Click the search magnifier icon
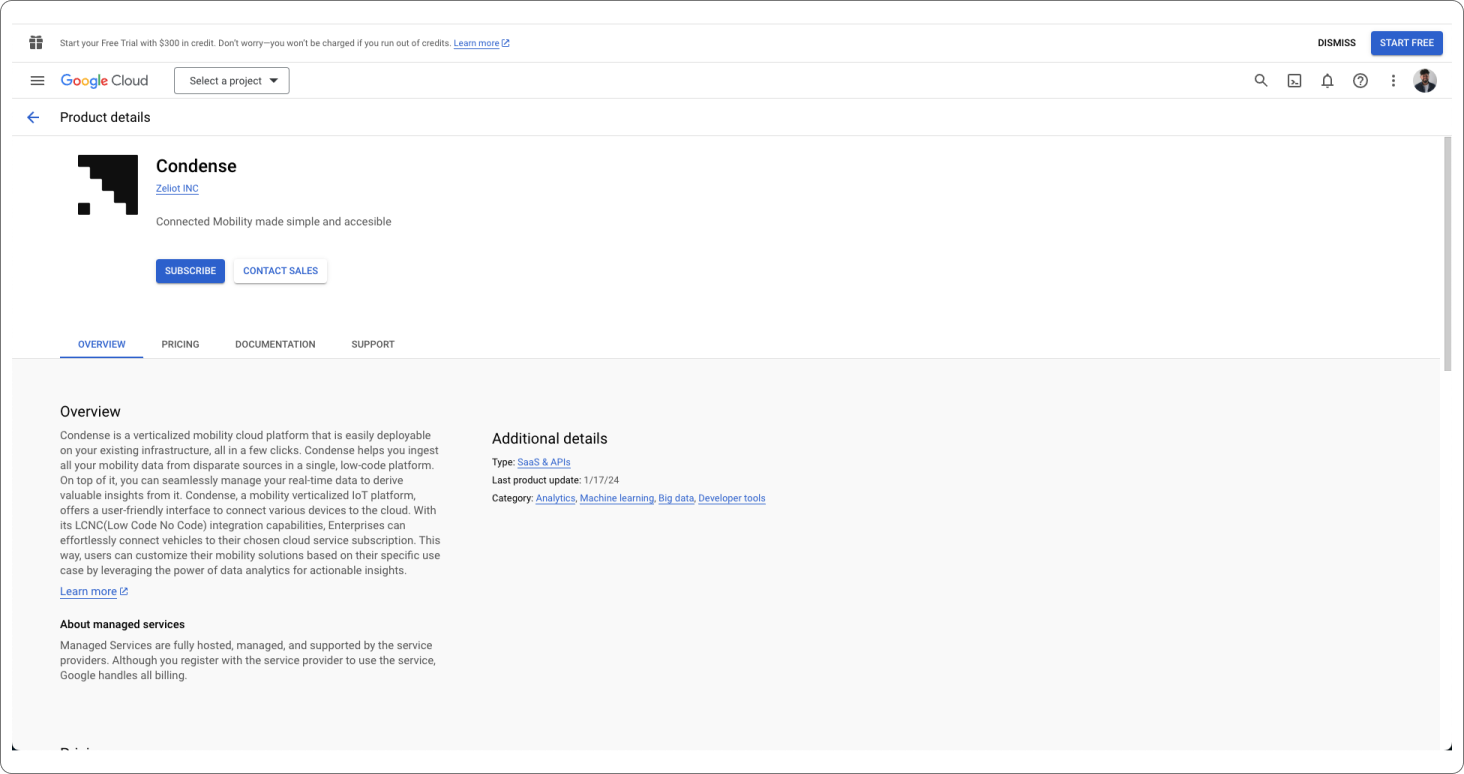 pos(1261,81)
